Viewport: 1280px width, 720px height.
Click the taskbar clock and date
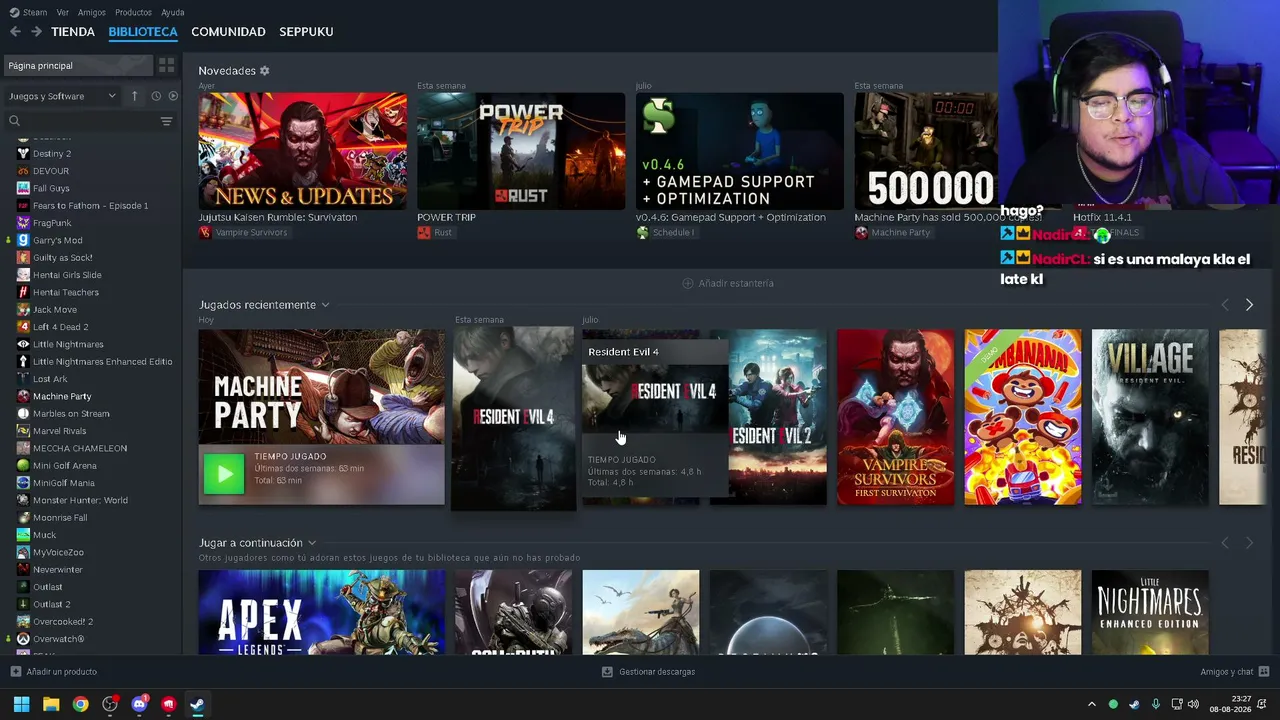[x=1230, y=704]
